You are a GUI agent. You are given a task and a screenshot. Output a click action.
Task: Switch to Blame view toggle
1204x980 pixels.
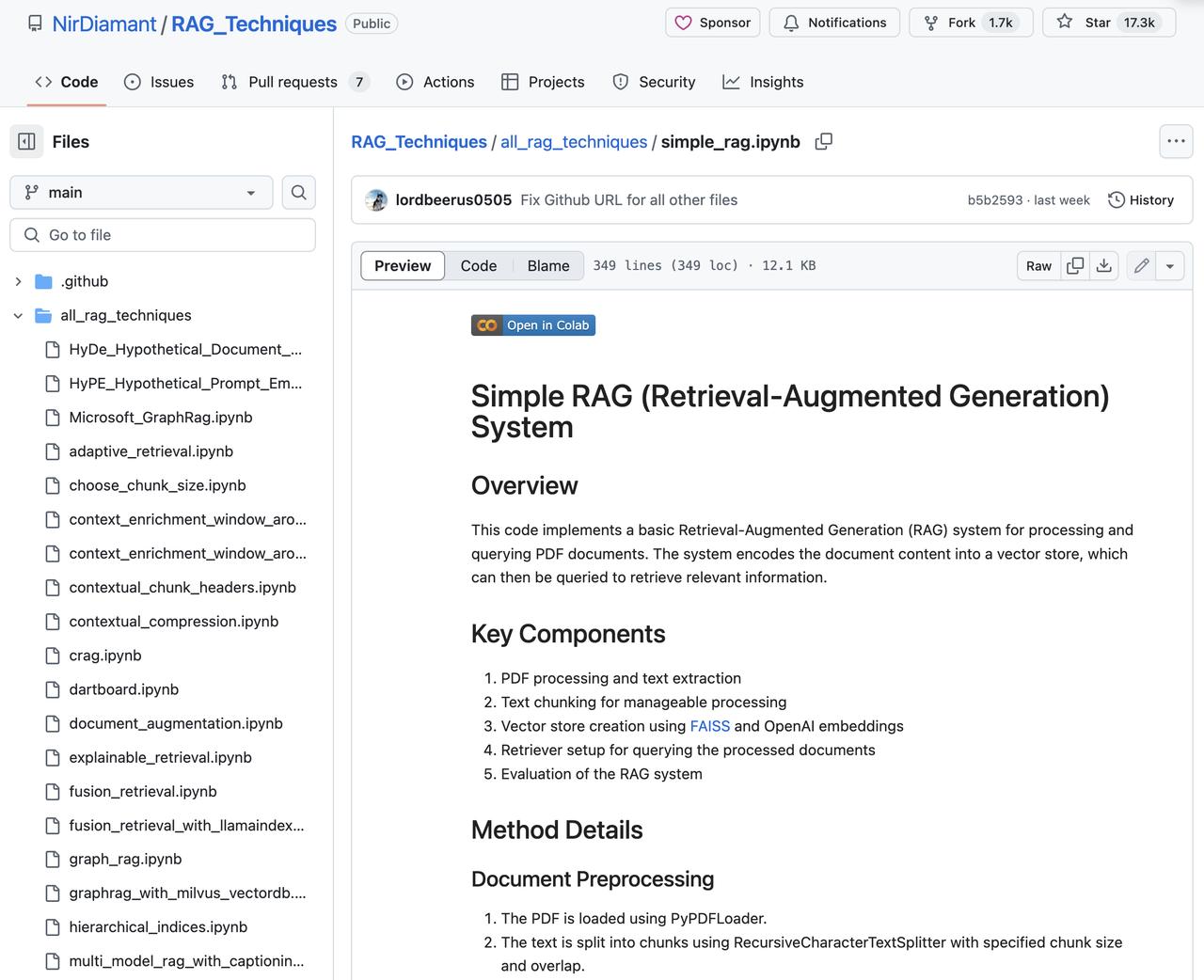pos(548,266)
